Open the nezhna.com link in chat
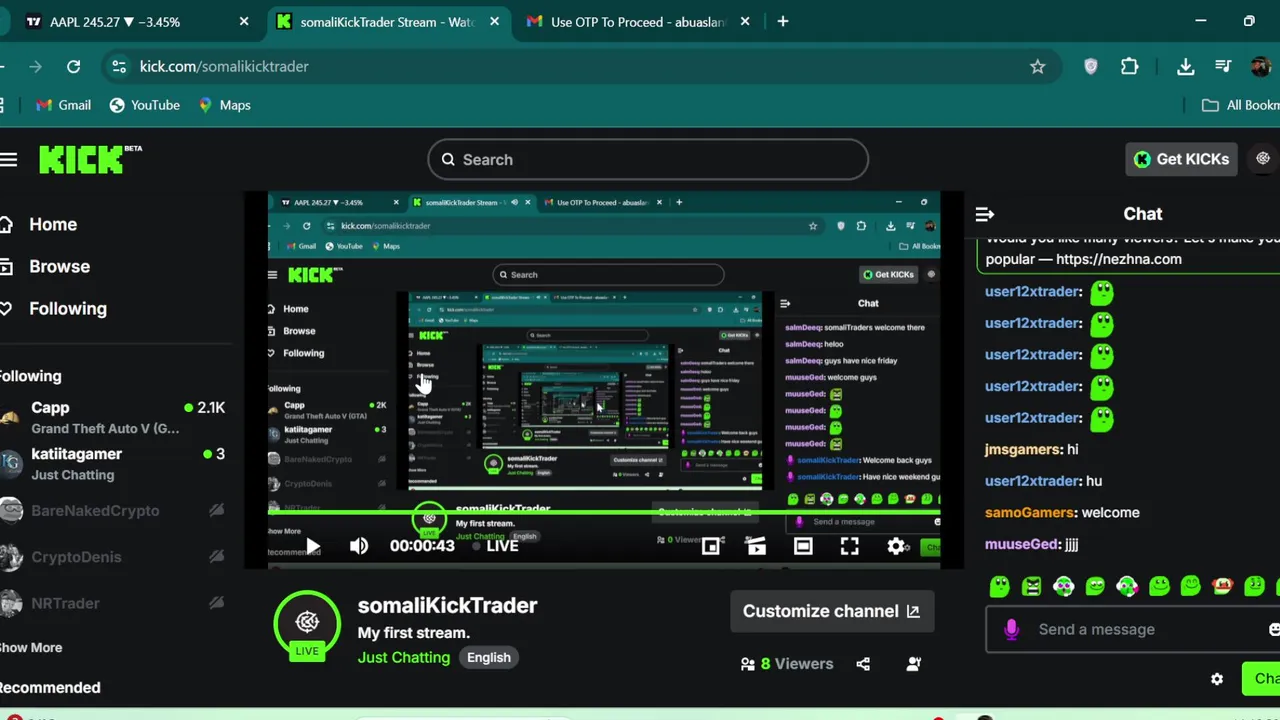 click(x=1119, y=259)
